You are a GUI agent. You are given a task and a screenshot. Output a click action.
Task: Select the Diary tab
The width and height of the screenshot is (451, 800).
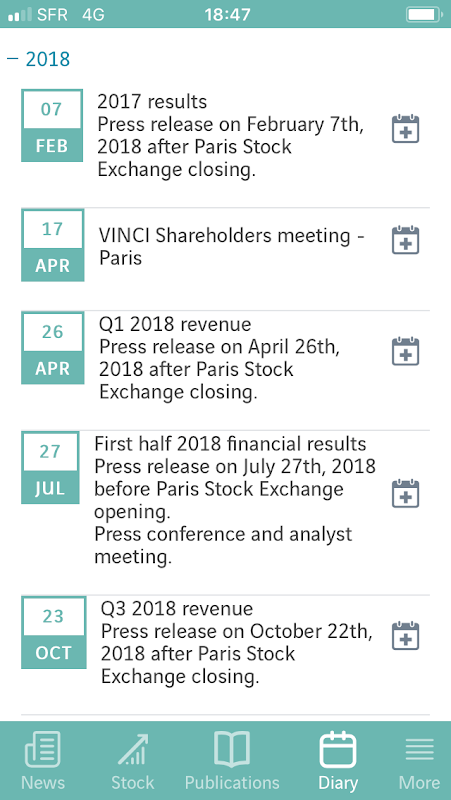pos(337,760)
